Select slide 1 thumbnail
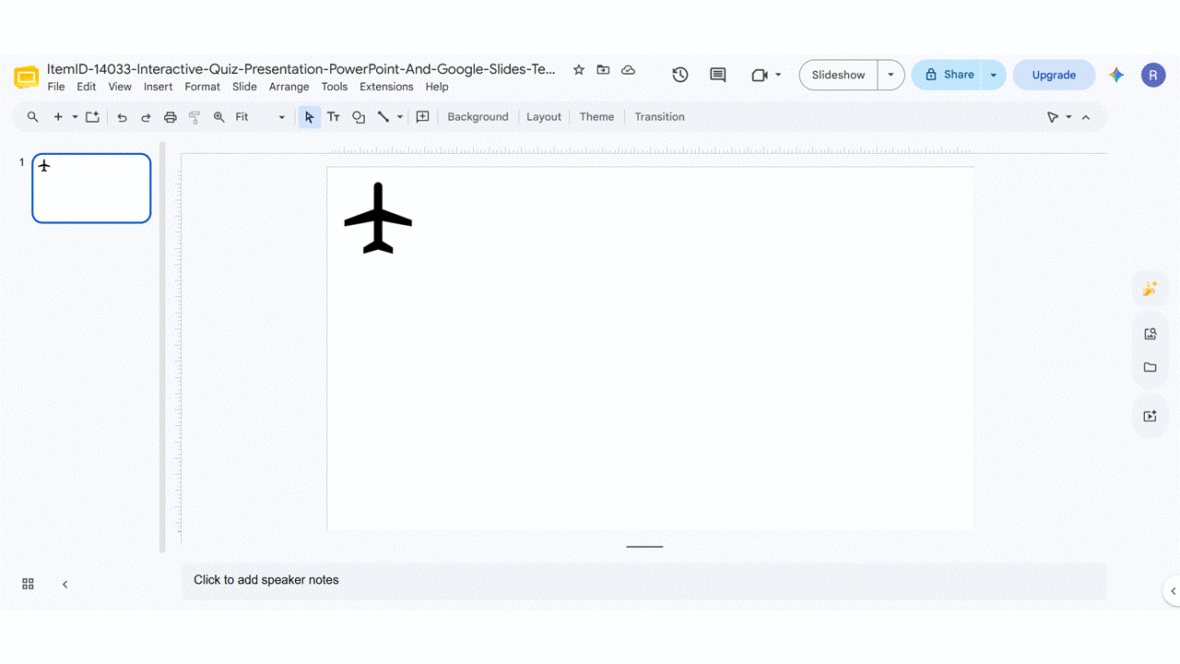This screenshot has width=1180, height=664. tap(91, 188)
